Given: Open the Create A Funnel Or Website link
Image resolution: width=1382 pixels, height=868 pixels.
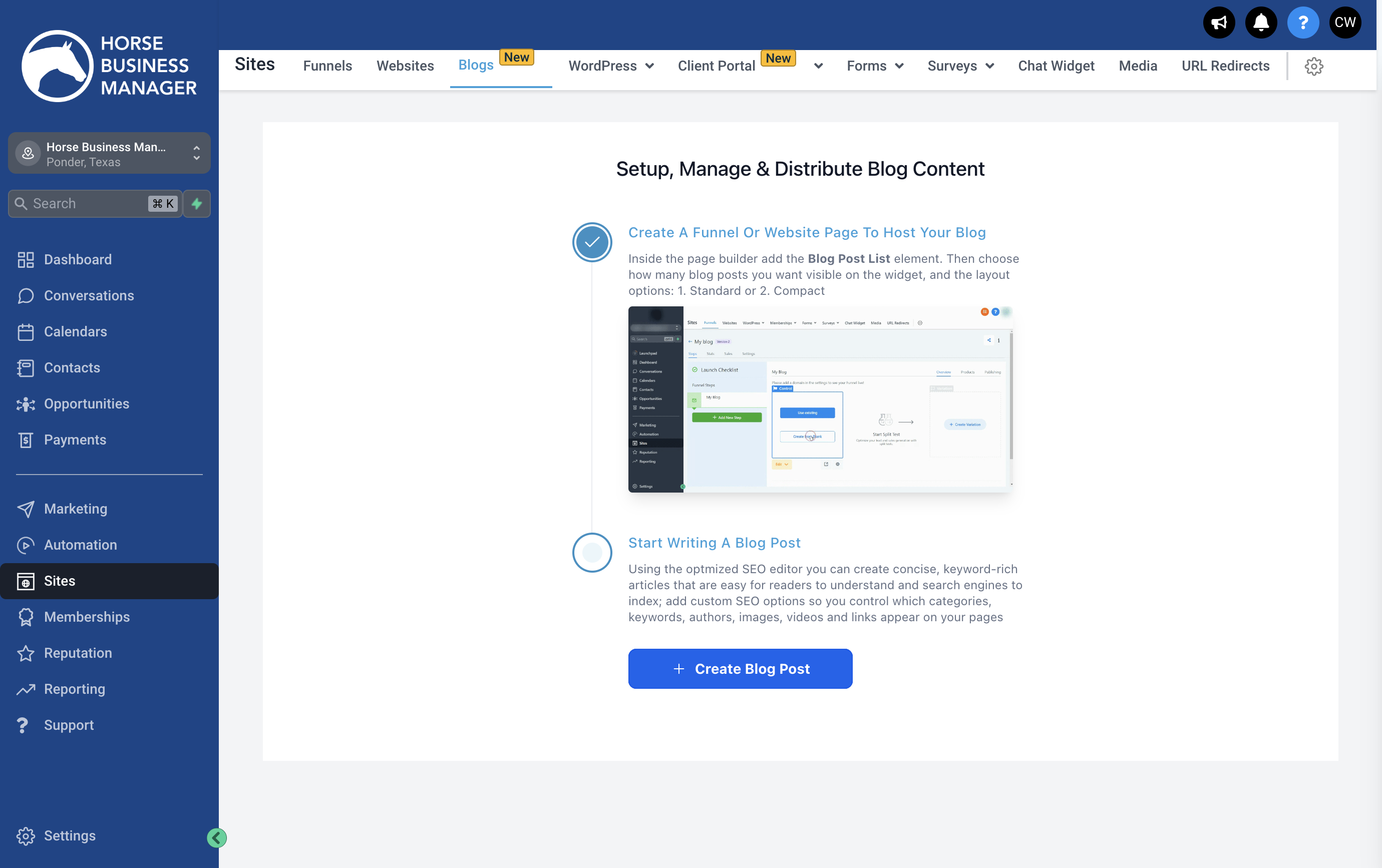Looking at the screenshot, I should (x=807, y=232).
